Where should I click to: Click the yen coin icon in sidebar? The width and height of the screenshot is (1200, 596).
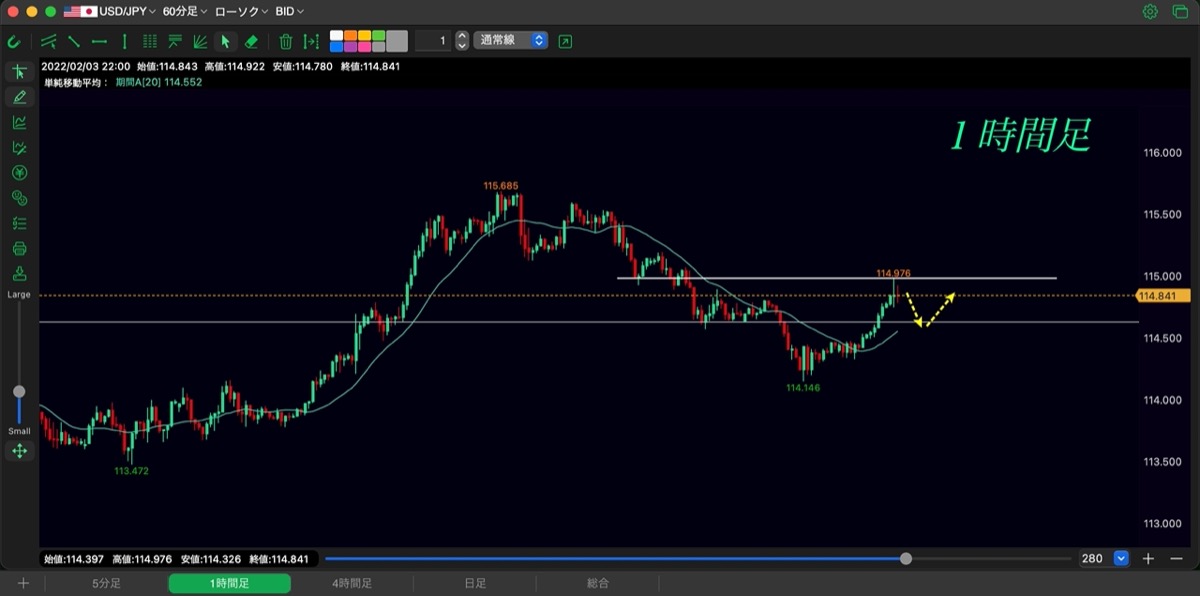click(x=19, y=173)
